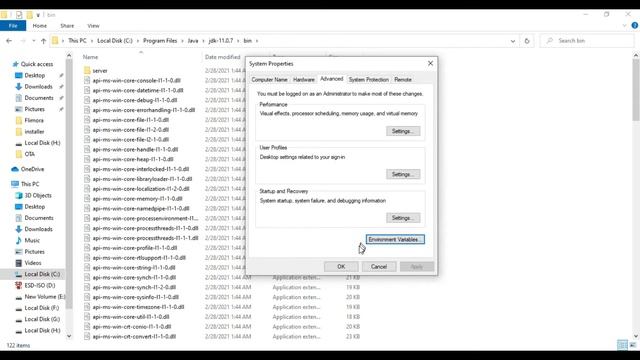Viewport: 640px width, 360px height.
Task: Open Startup and Recovery Settings button
Action: tap(403, 218)
